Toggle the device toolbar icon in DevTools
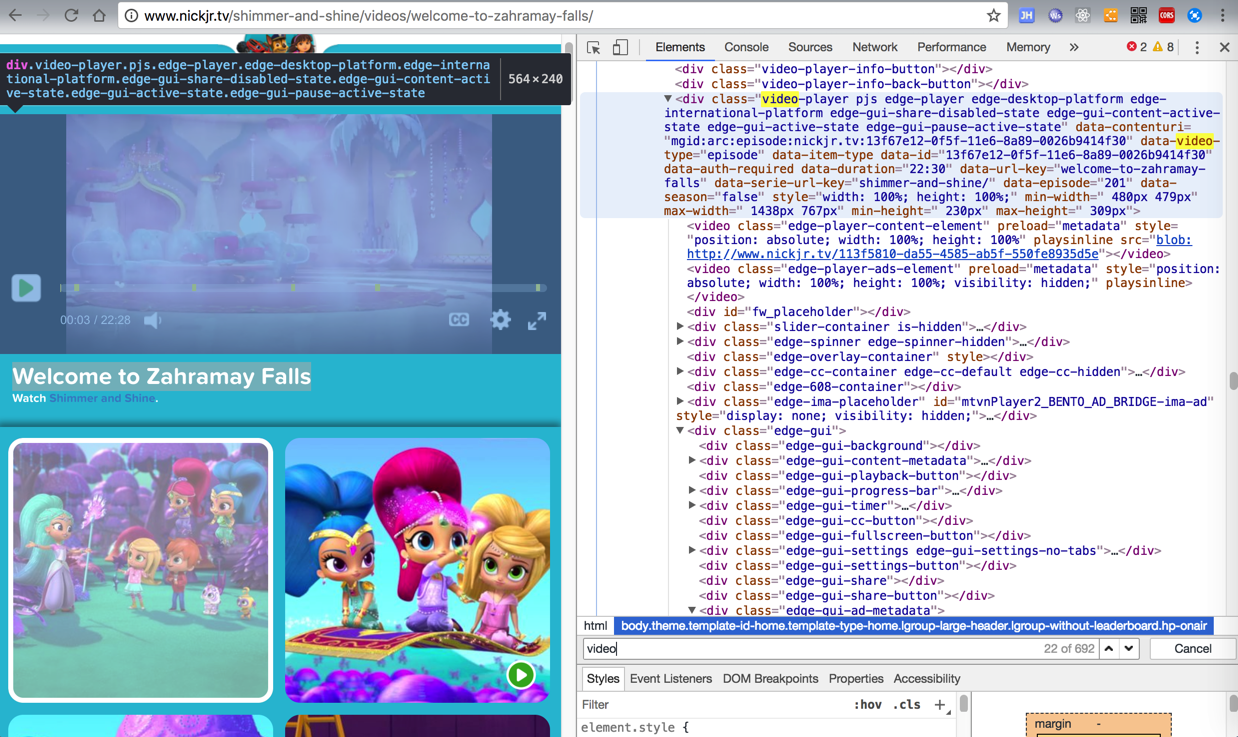 620,47
